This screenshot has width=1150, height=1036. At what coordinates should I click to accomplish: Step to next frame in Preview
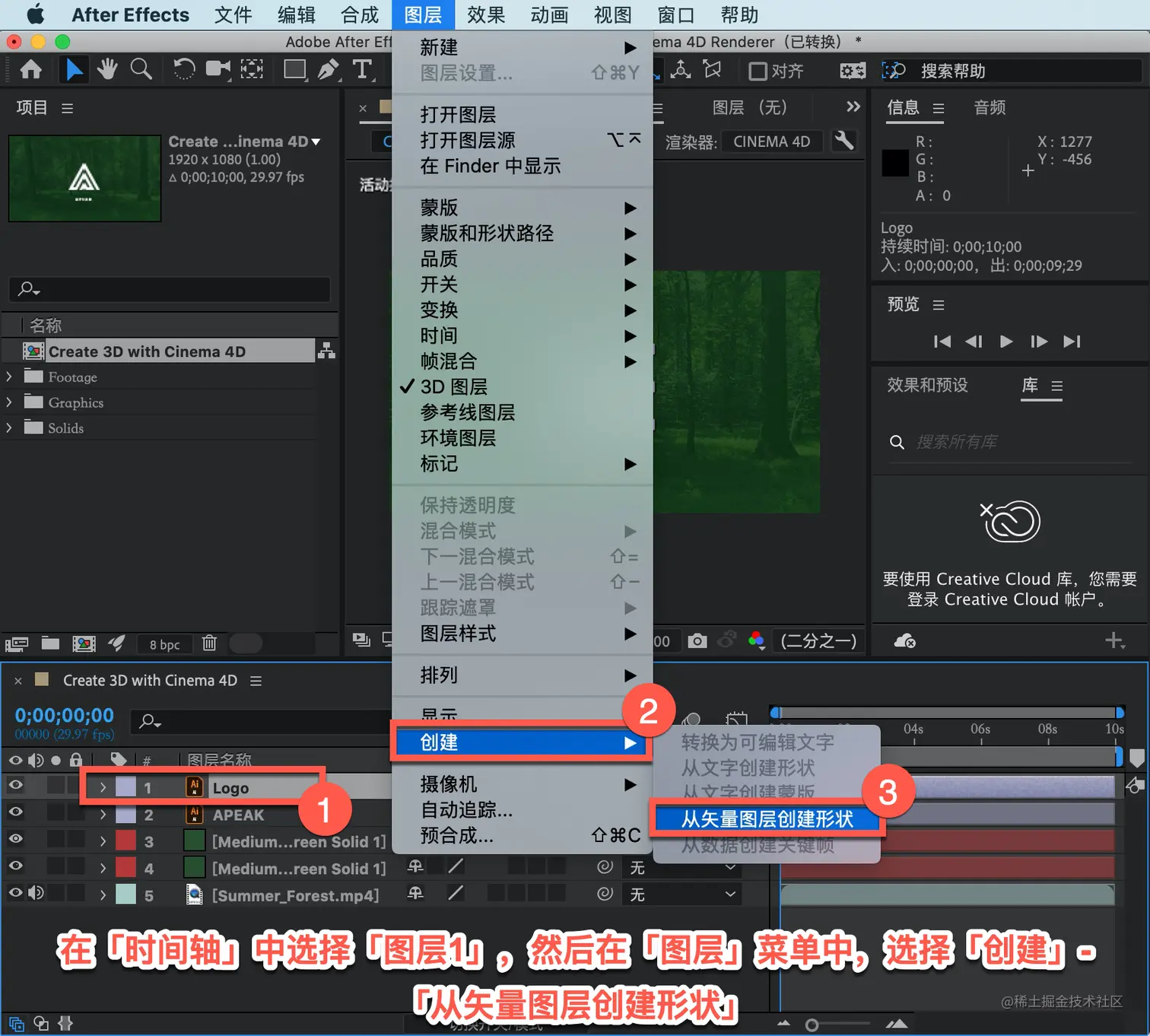pyautogui.click(x=1039, y=342)
